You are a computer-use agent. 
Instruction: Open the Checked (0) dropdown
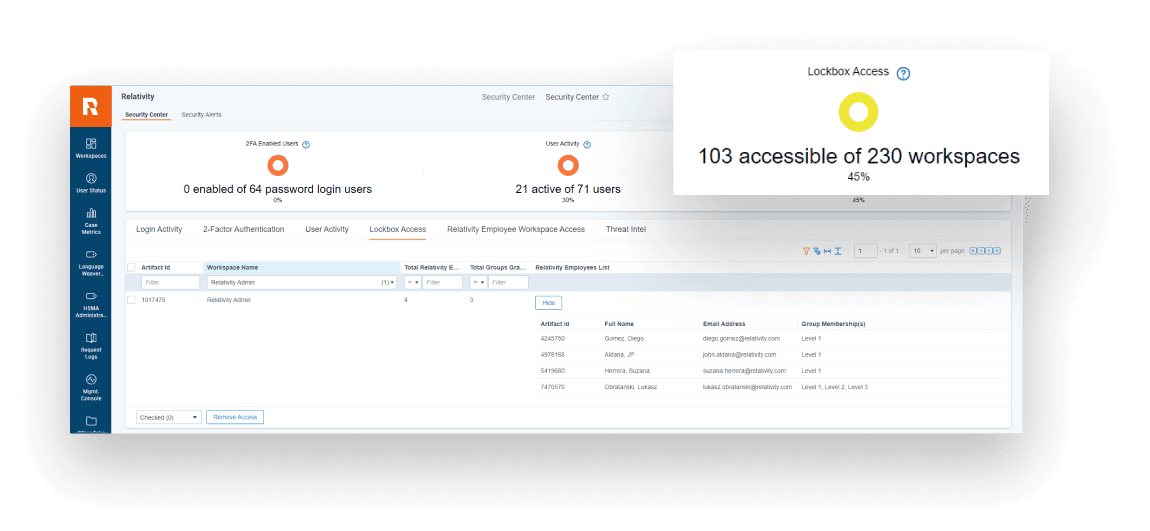169,417
